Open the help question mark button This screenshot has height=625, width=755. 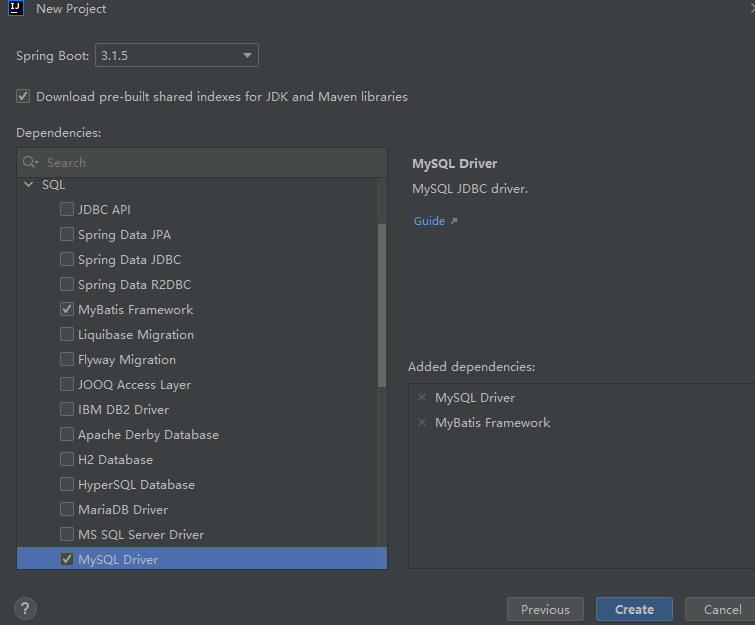(x=25, y=608)
